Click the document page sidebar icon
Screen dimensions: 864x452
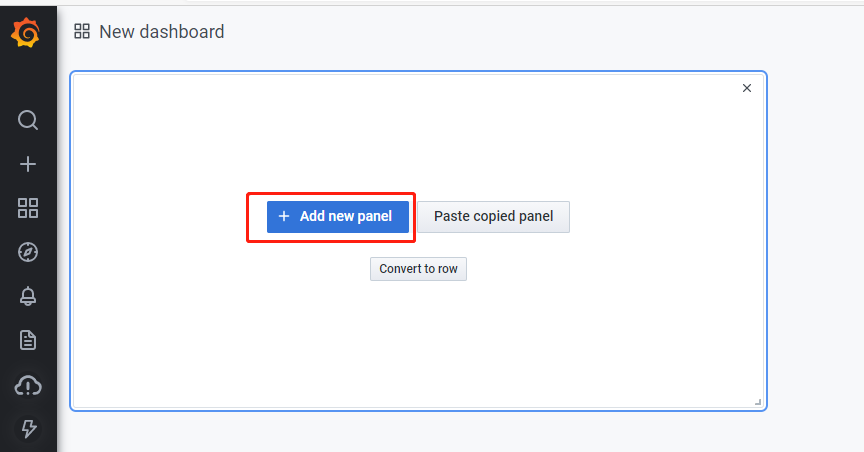point(28,340)
